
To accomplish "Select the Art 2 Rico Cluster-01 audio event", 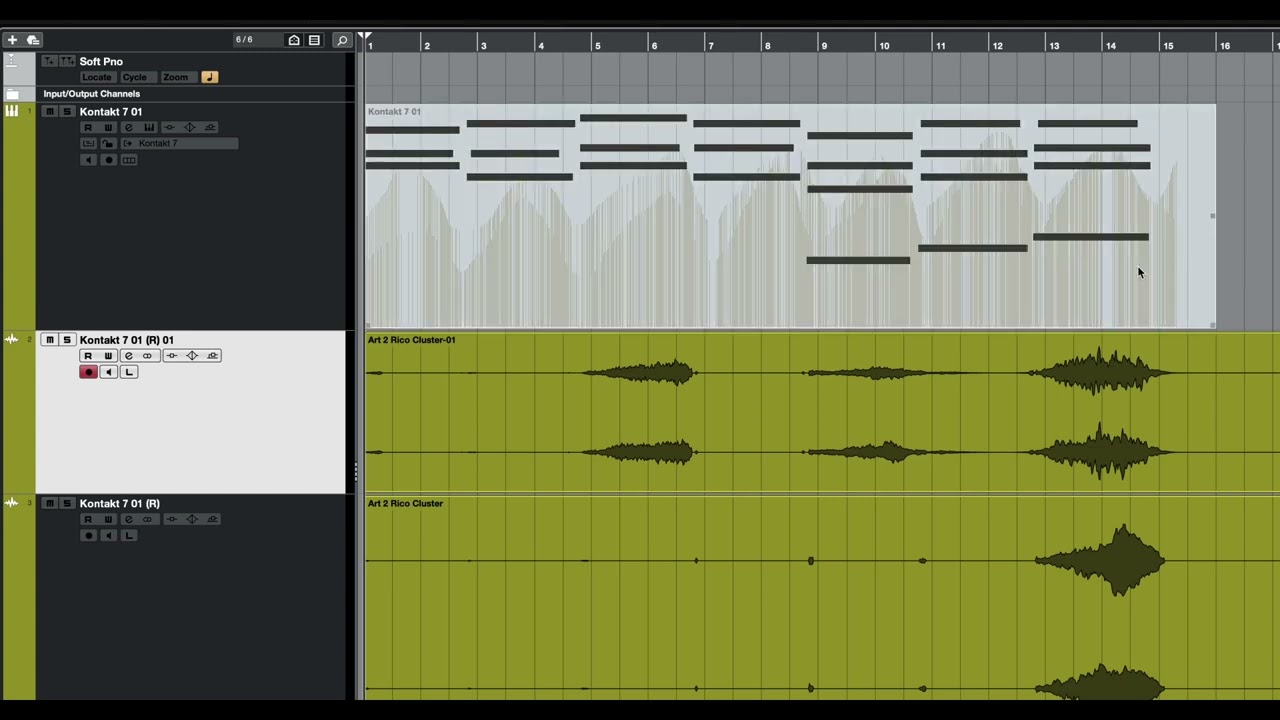I will pos(822,413).
